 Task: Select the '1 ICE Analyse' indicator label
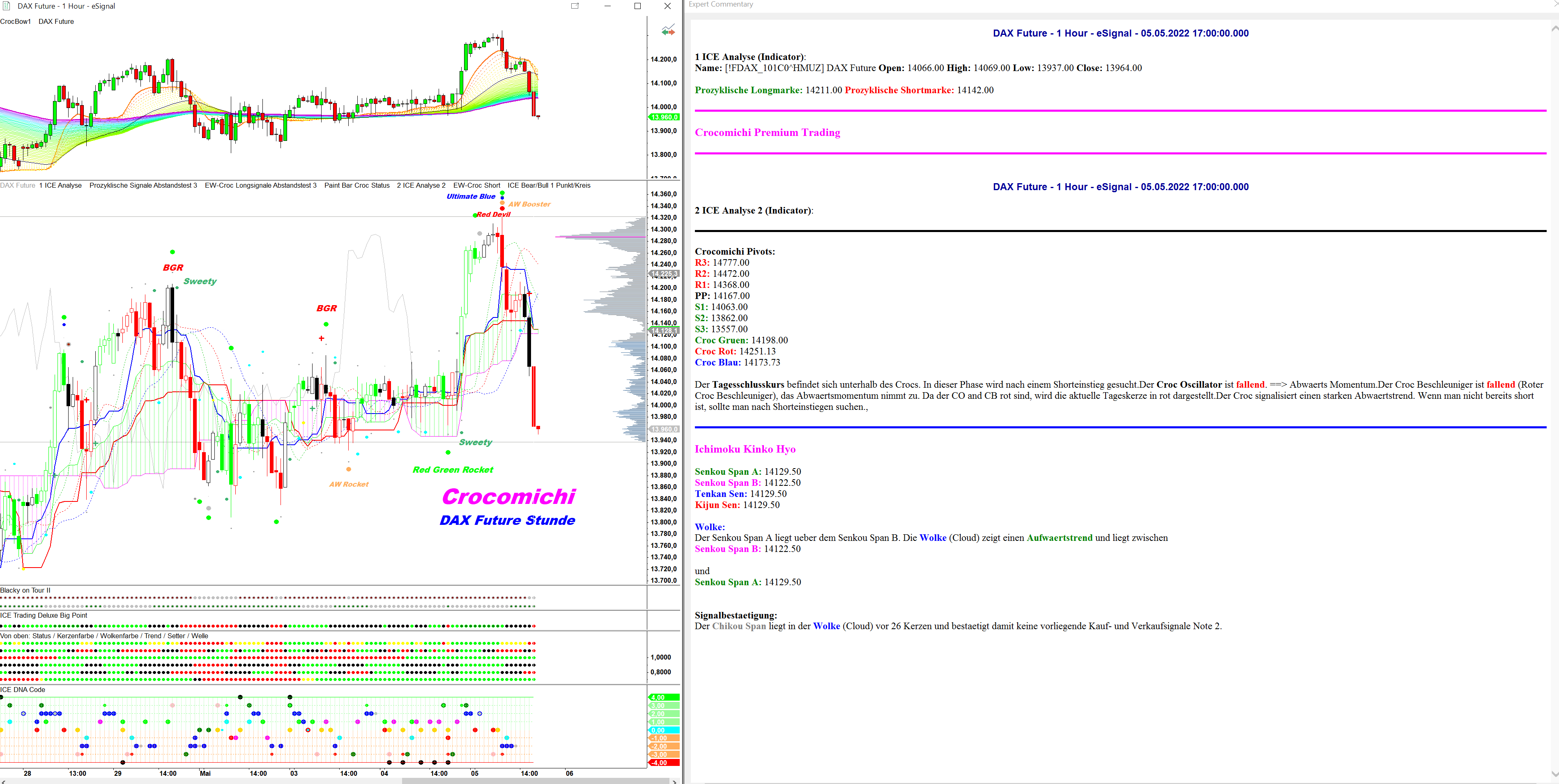60,185
